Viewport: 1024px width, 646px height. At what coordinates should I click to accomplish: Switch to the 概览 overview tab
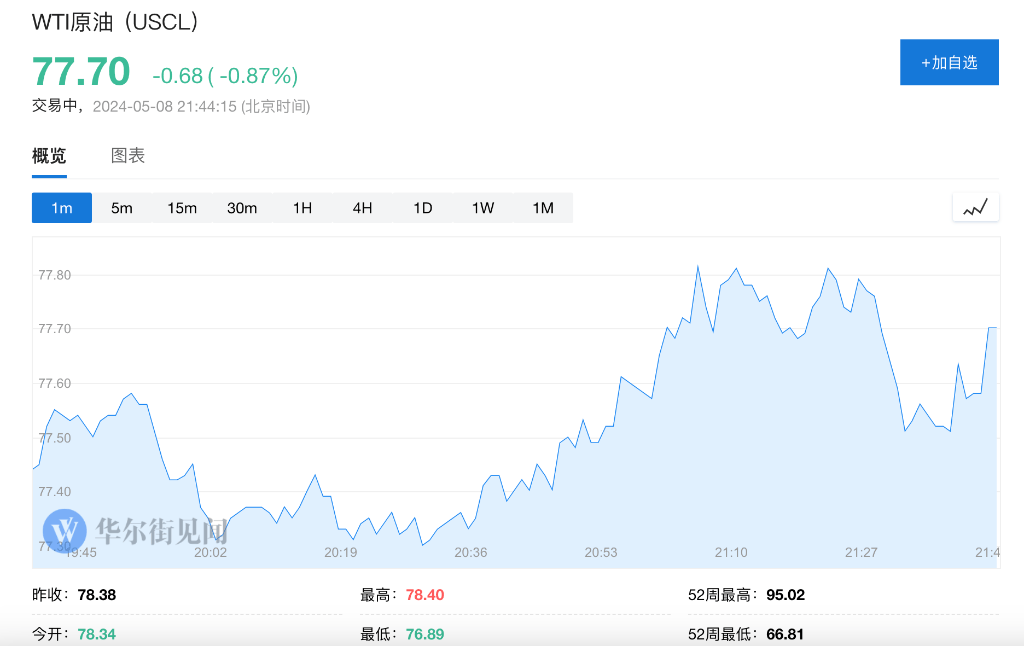point(49,155)
